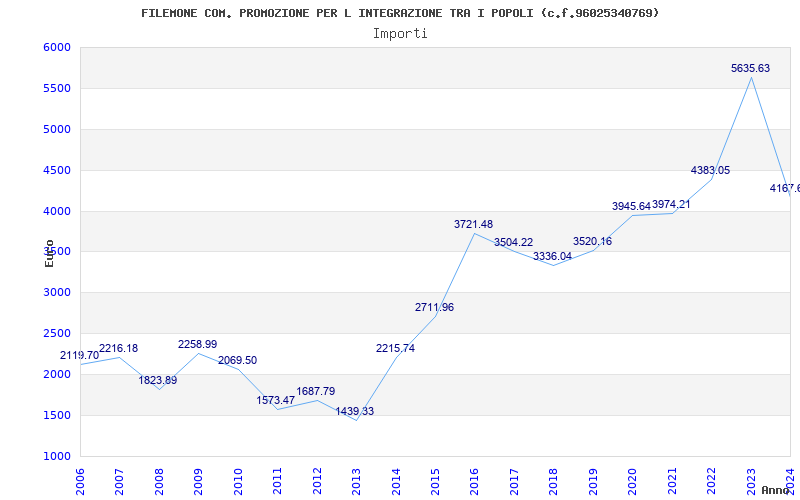800x500 pixels.
Task: Click the 2021 x-axis year label
Action: 672,481
